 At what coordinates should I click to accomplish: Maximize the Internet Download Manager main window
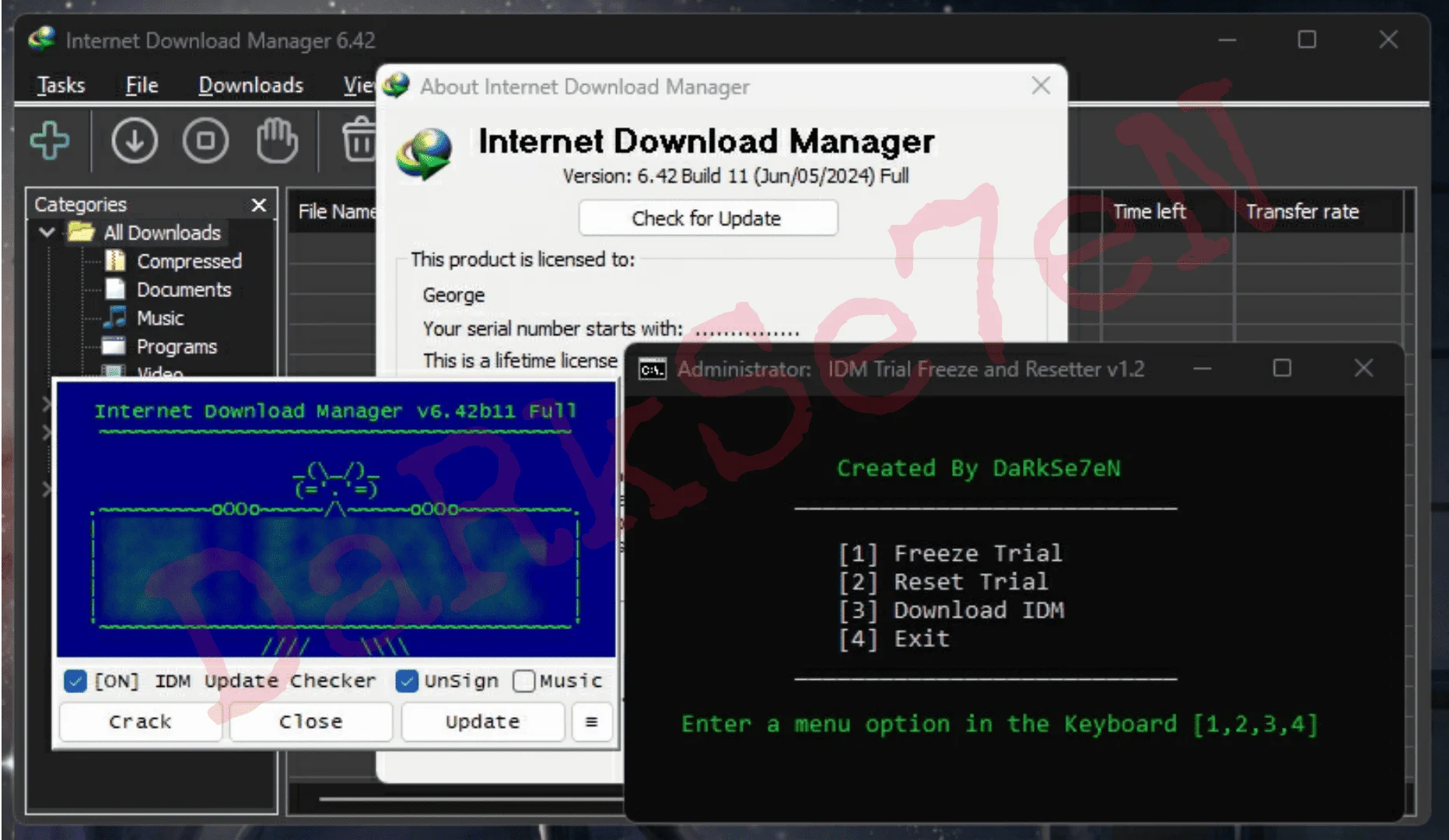pos(1307,39)
